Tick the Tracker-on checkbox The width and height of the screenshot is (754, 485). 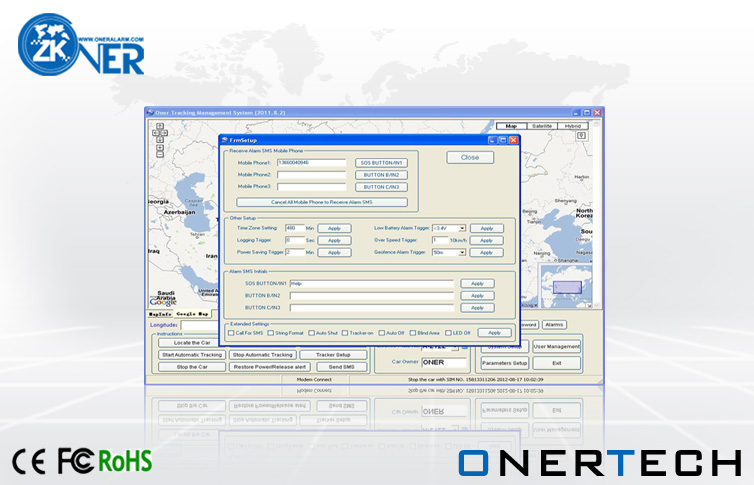tap(345, 333)
